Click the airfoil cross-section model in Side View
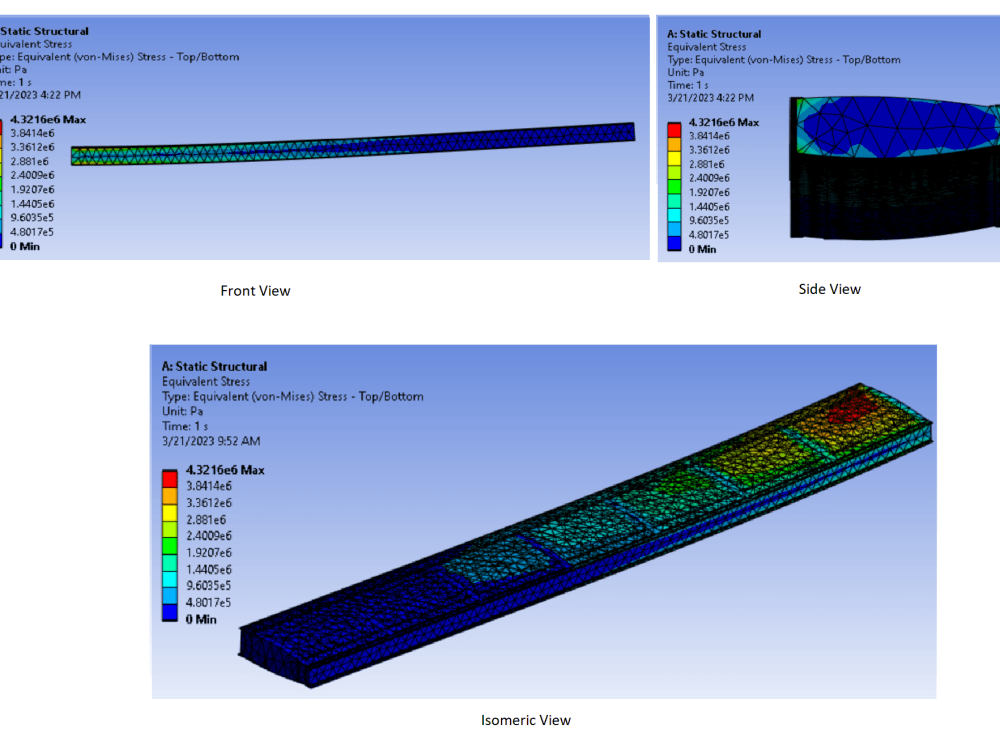Viewport: 1000px width, 750px height. click(894, 168)
